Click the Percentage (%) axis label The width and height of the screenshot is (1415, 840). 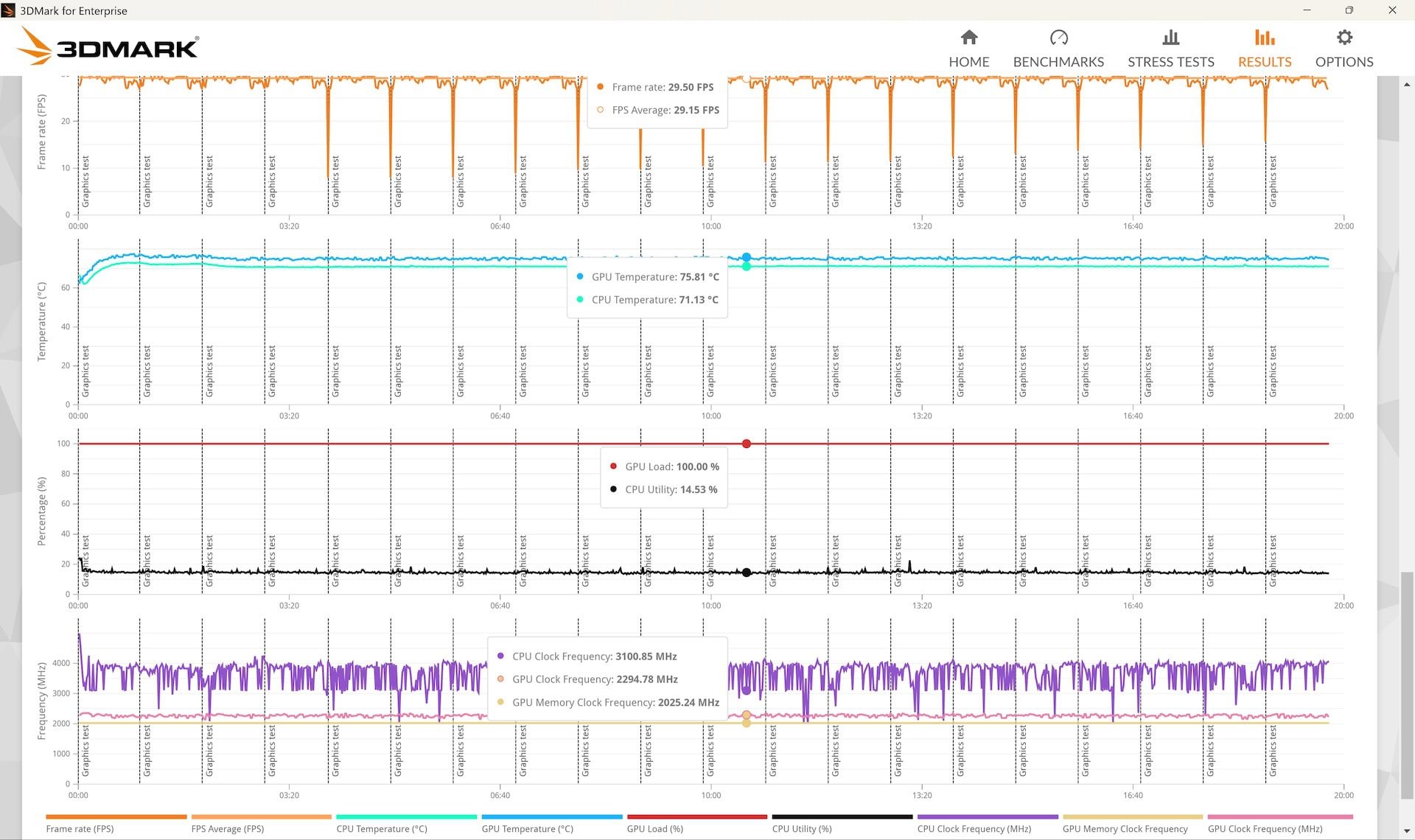coord(41,511)
